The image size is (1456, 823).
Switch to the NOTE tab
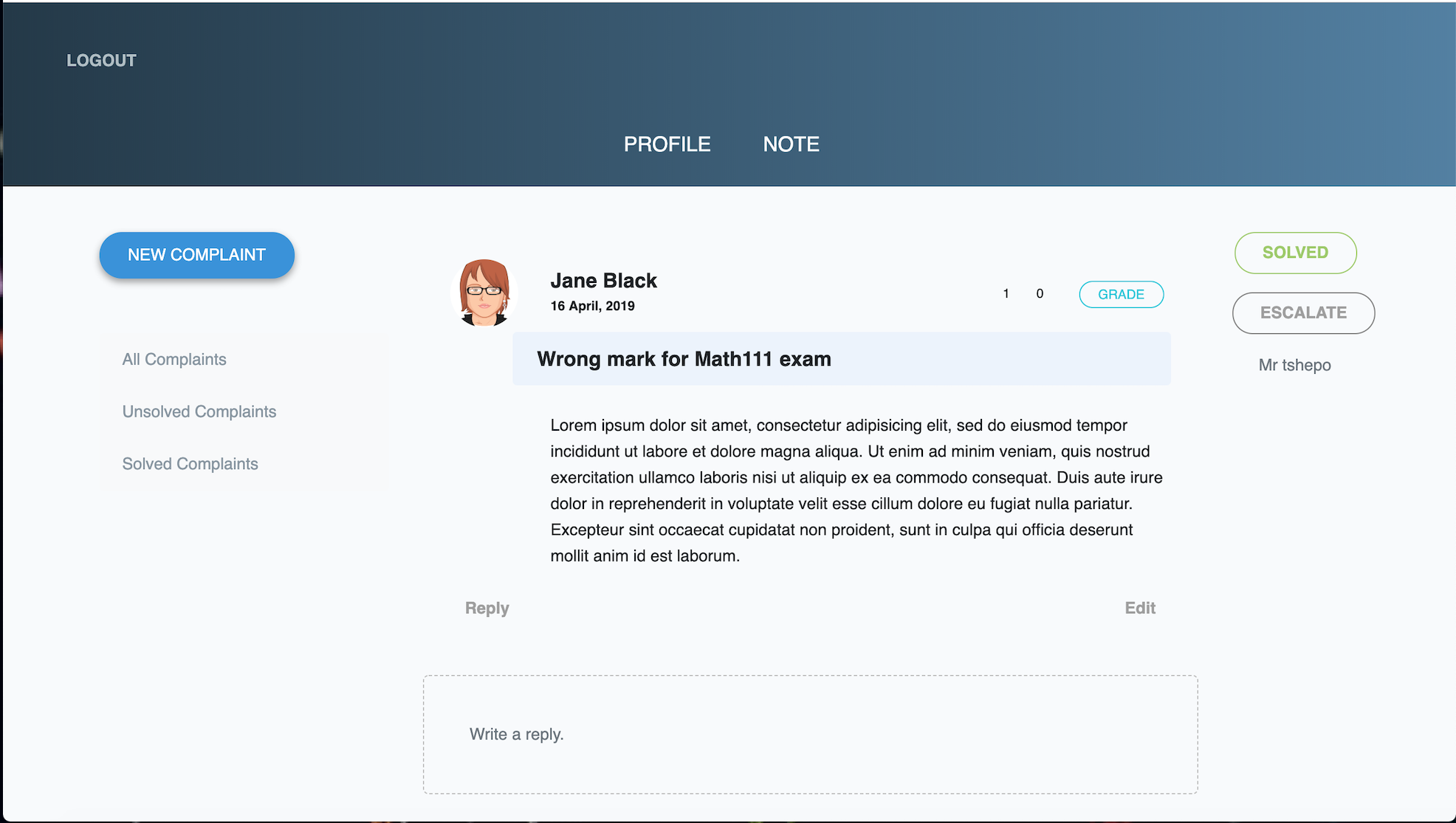tap(791, 144)
